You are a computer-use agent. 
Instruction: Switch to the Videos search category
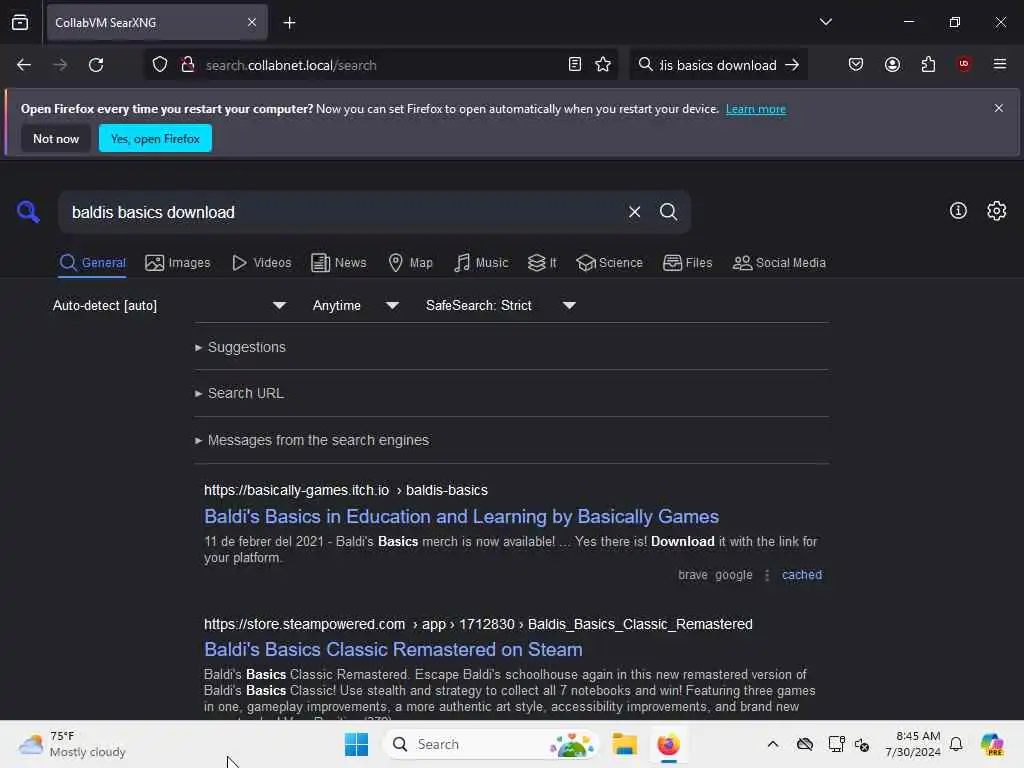click(x=261, y=263)
